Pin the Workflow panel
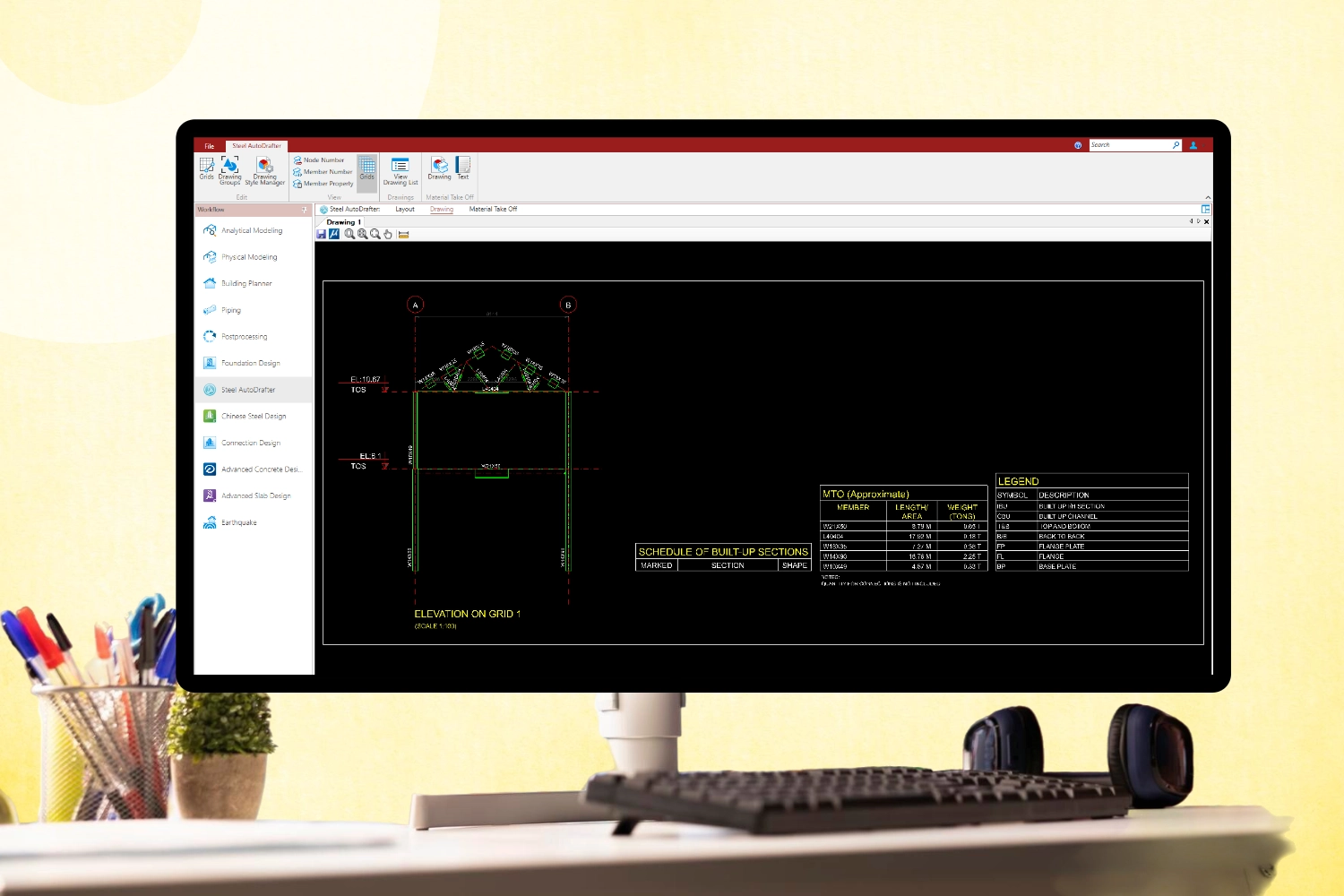This screenshot has height=896, width=1344. pos(305,210)
